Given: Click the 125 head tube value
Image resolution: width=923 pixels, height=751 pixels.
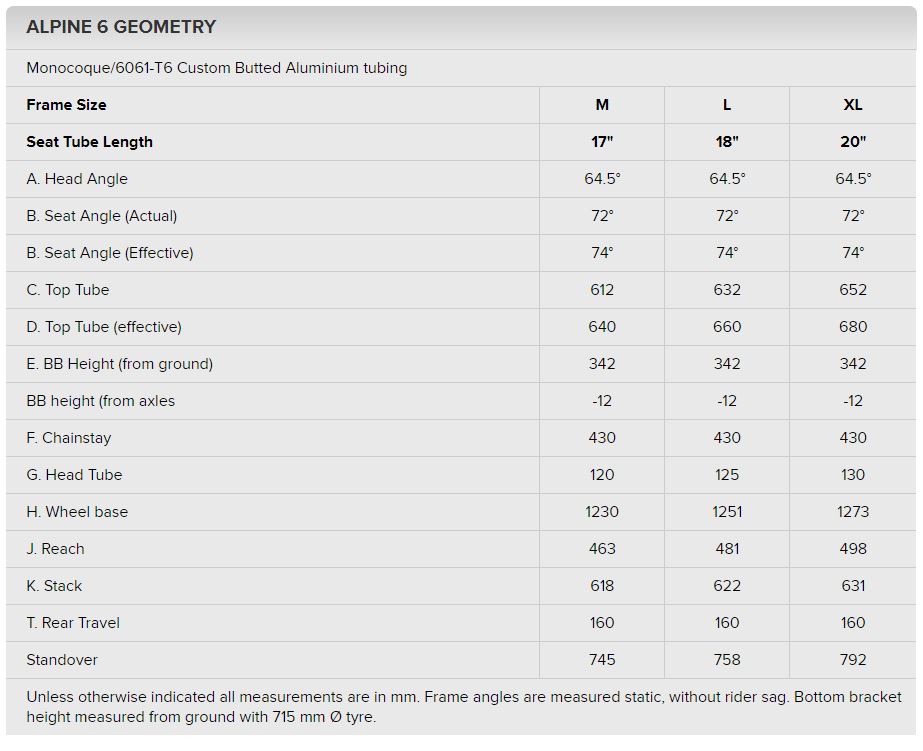Looking at the screenshot, I should pos(727,475).
